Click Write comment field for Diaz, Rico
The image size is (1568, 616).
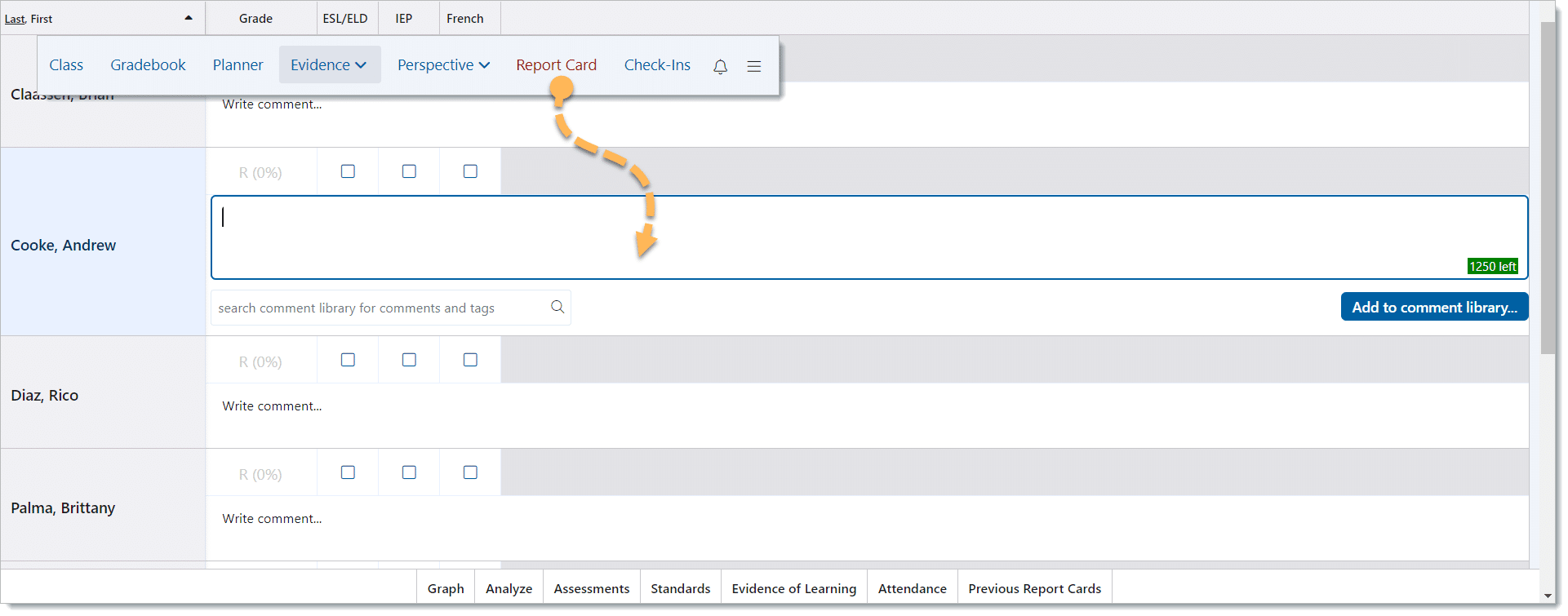[272, 406]
